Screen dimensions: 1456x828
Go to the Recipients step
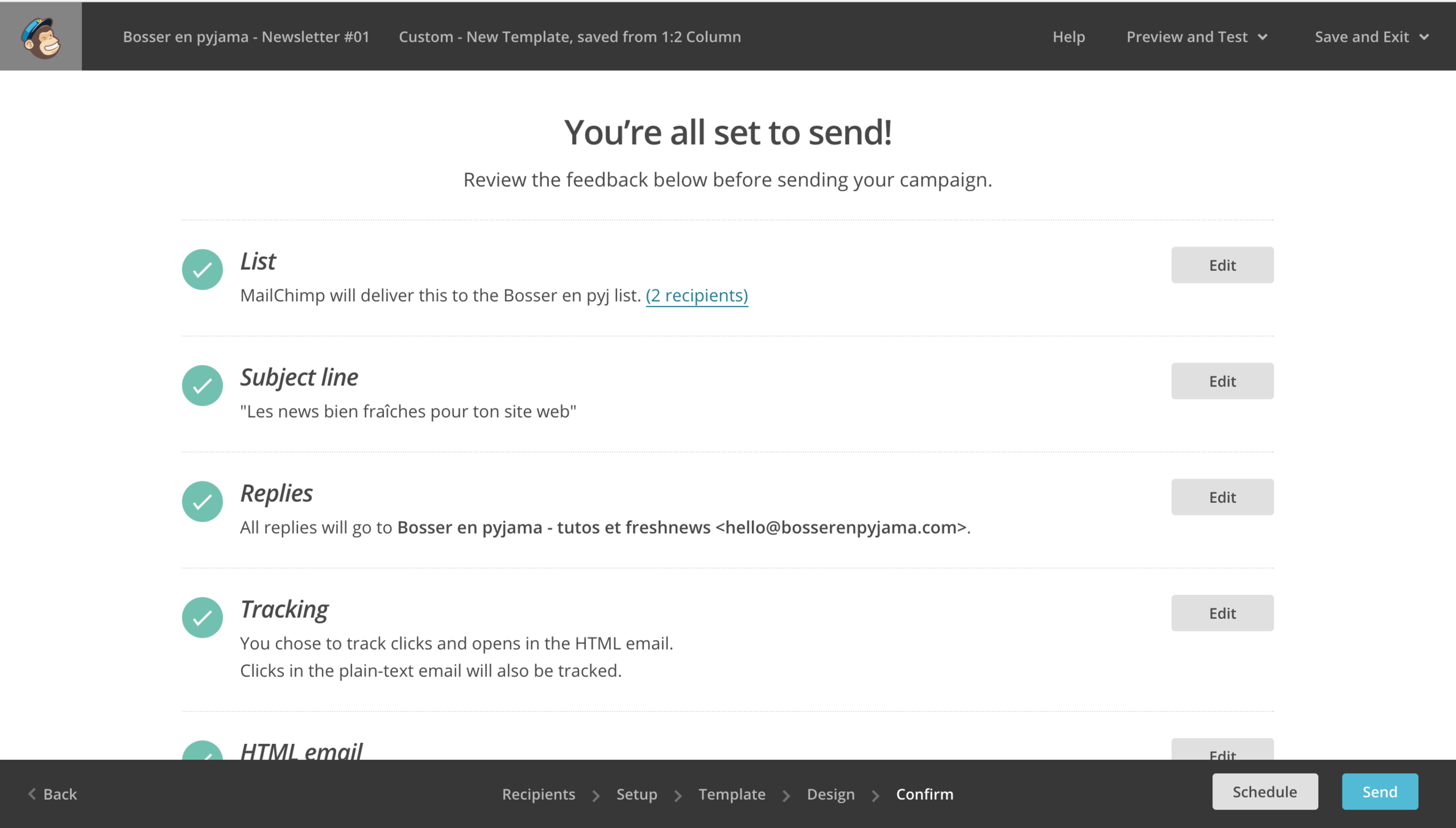coord(538,794)
